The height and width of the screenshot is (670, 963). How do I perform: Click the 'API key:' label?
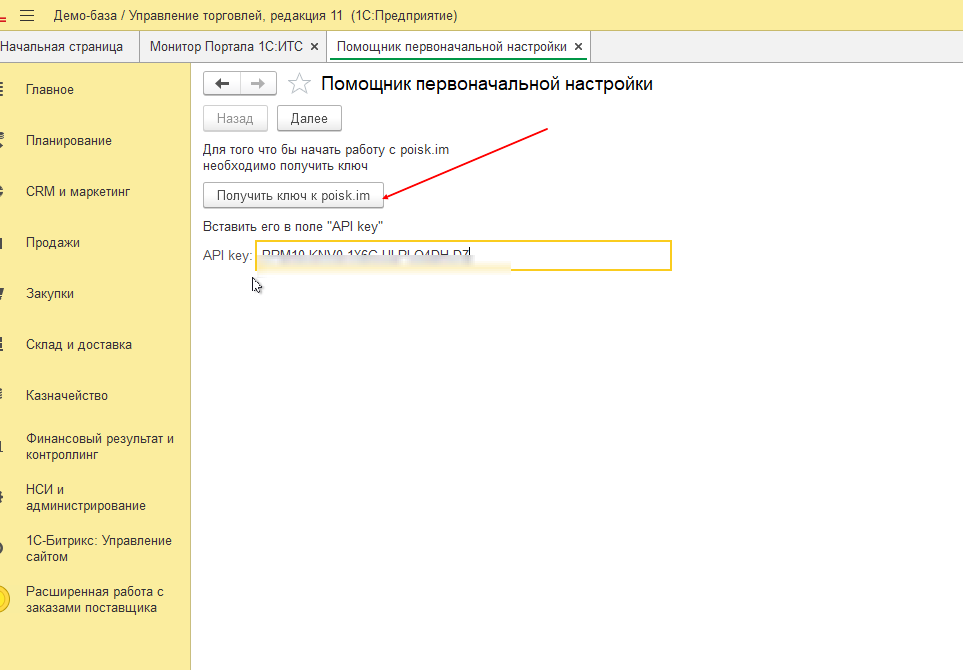tap(227, 255)
